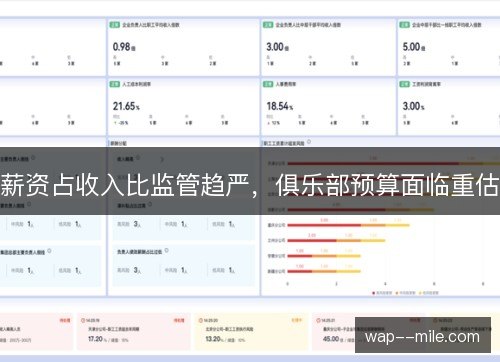
Task: Click the 12% trend arrow under 18.54%
Action: pyautogui.click(x=269, y=123)
